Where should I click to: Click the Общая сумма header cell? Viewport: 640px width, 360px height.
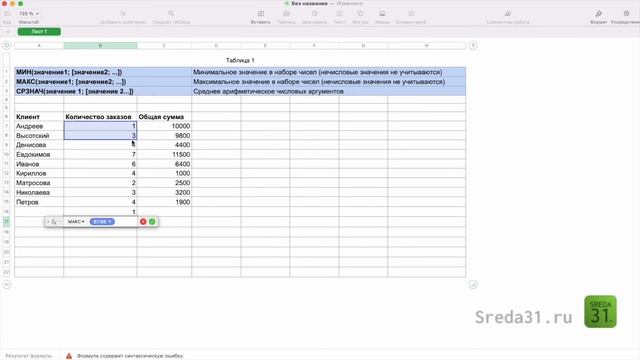coord(164,117)
